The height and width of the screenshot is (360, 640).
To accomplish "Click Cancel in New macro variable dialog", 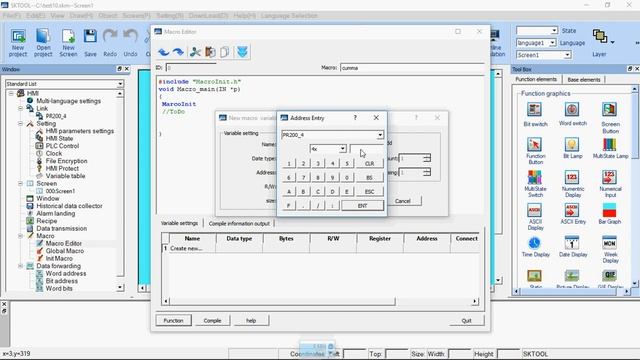I will (x=403, y=201).
